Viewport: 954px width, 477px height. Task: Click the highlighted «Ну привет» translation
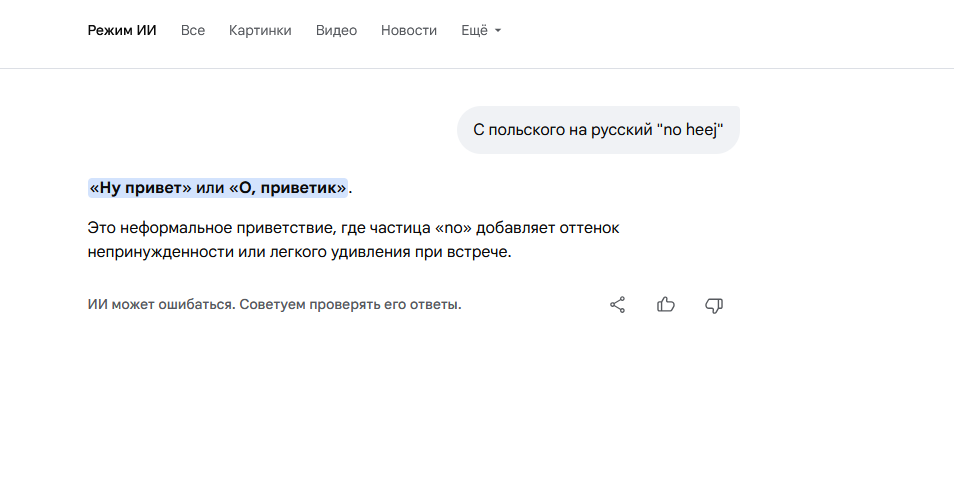pyautogui.click(x=141, y=187)
